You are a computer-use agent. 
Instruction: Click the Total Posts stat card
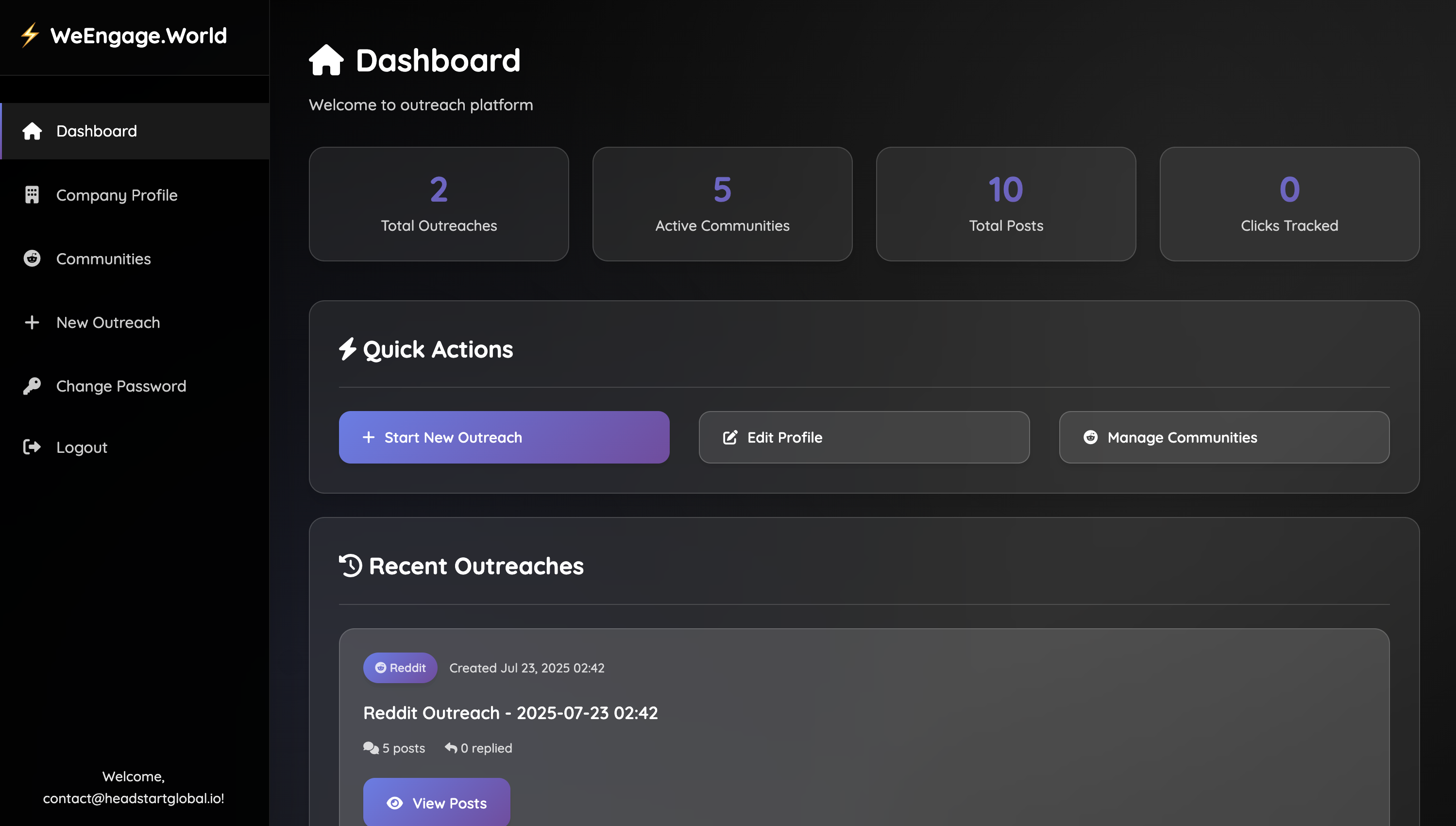(x=1006, y=204)
